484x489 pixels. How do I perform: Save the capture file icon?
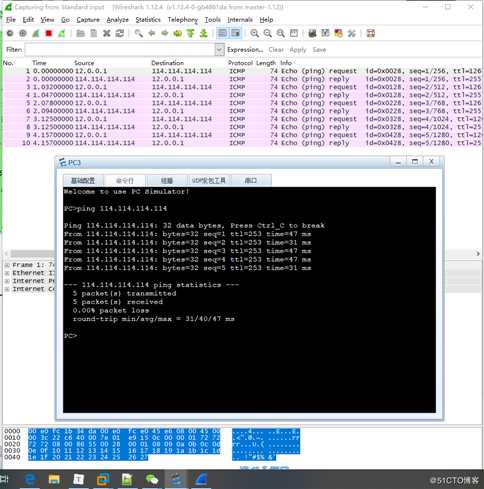[94, 33]
